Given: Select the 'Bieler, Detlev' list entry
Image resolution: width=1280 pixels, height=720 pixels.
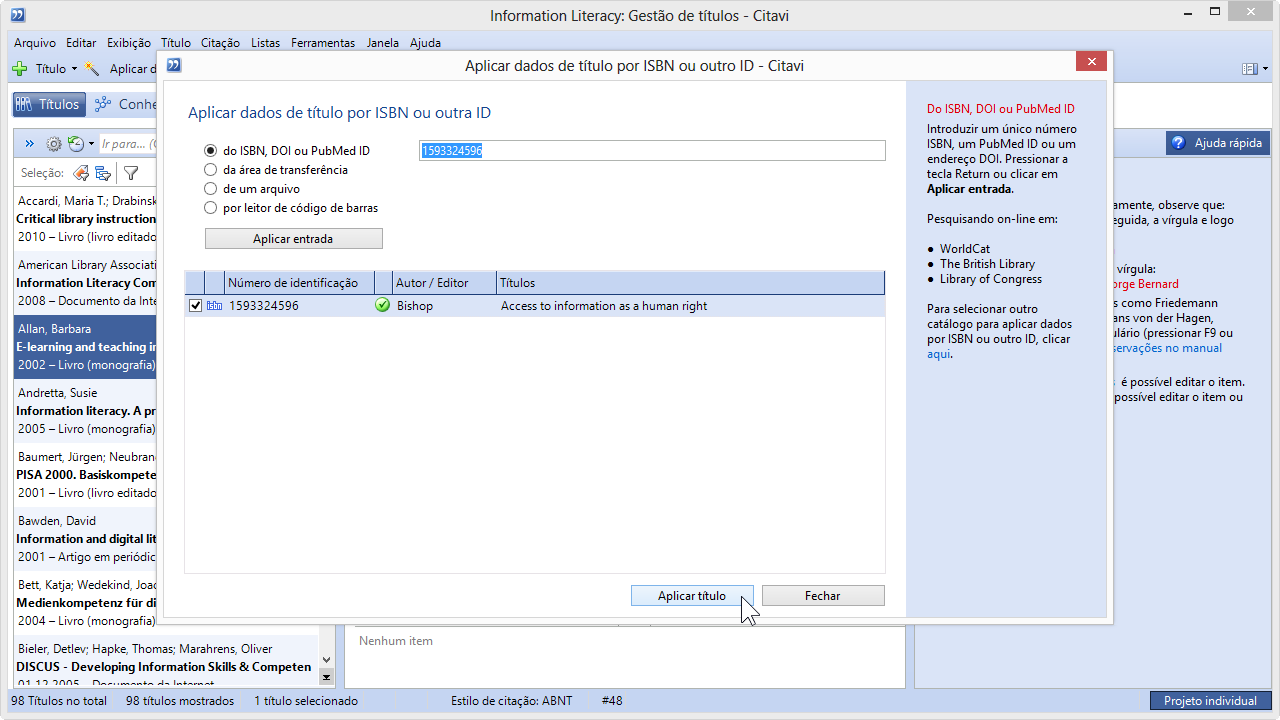Looking at the screenshot, I should click(165, 661).
